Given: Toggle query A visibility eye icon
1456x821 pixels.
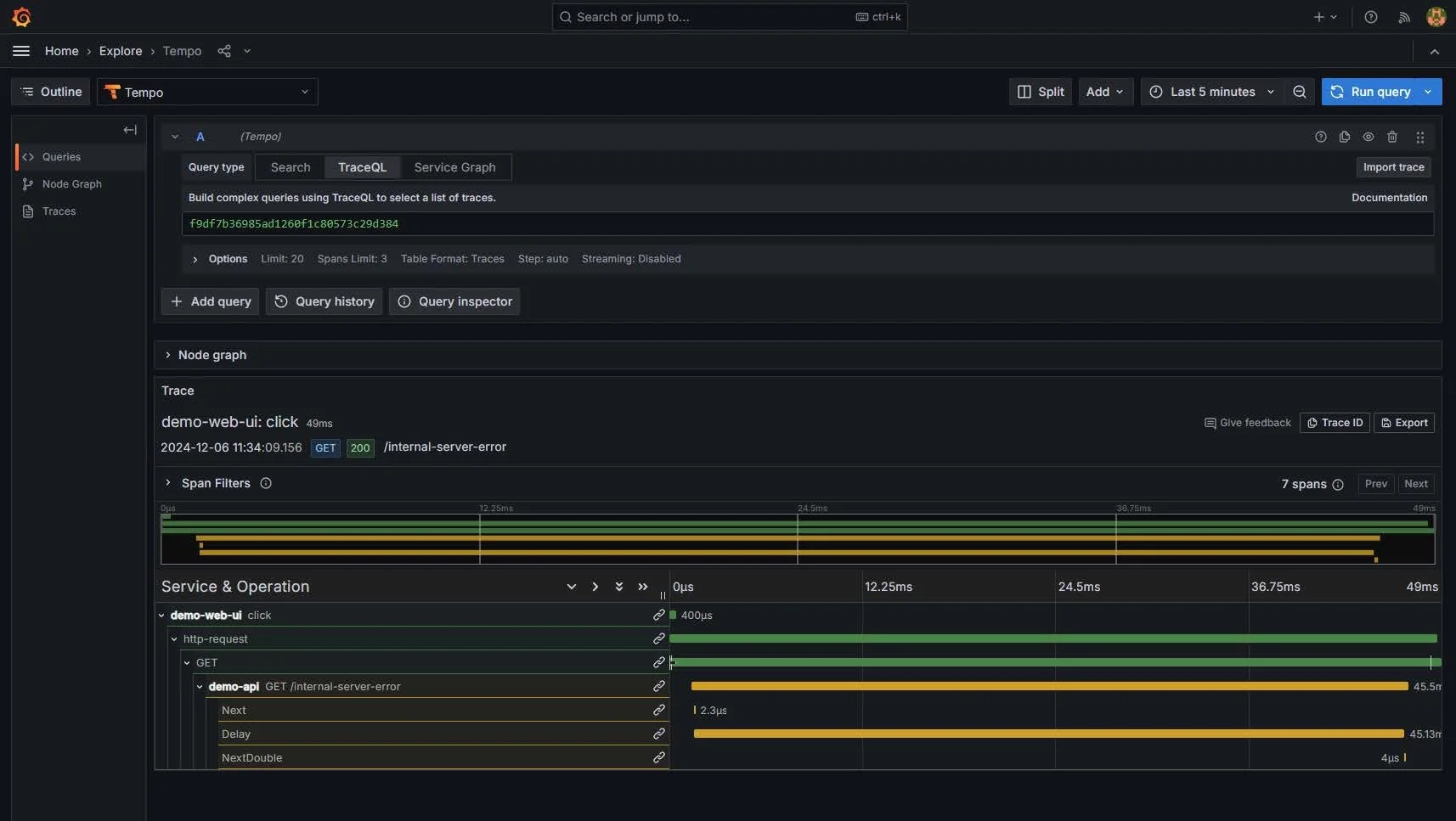Looking at the screenshot, I should pyautogui.click(x=1369, y=137).
